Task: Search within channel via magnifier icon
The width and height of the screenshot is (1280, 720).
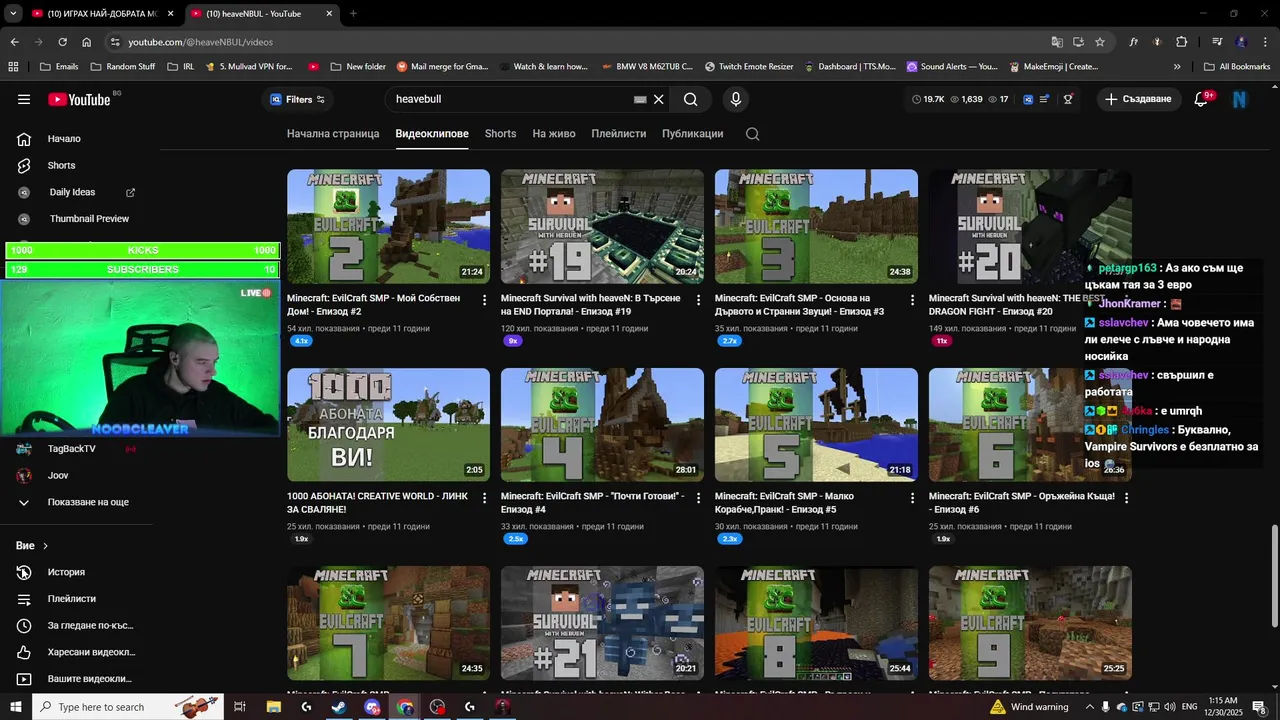Action: 753,134
